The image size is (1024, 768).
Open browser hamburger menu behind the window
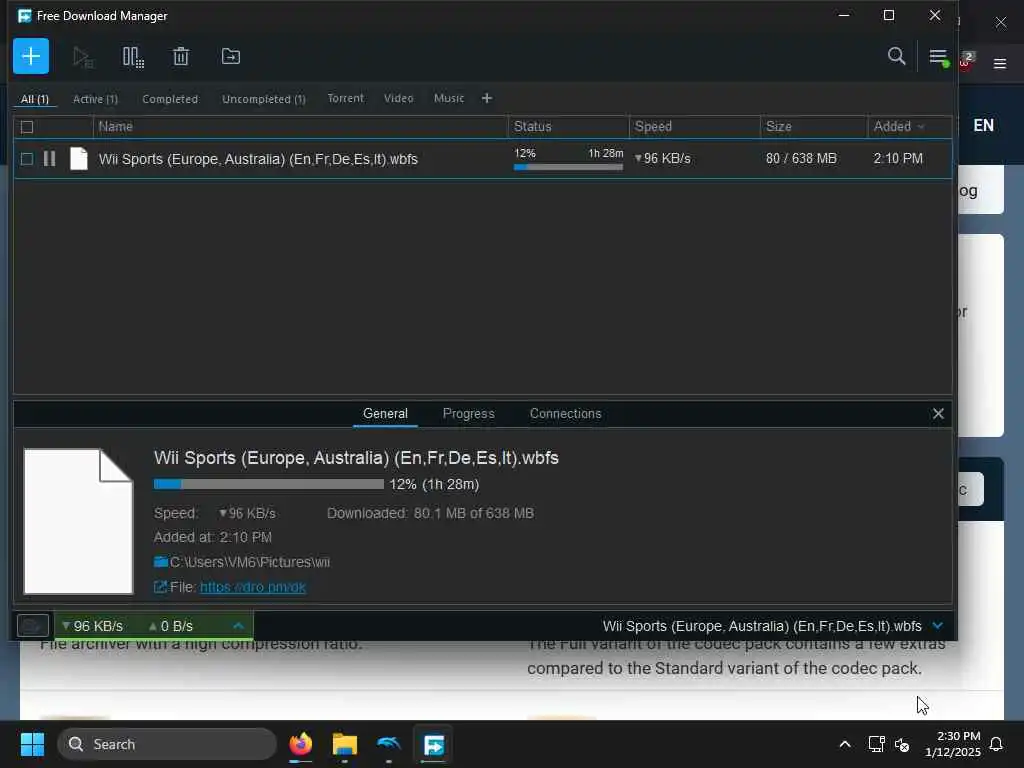[1000, 63]
